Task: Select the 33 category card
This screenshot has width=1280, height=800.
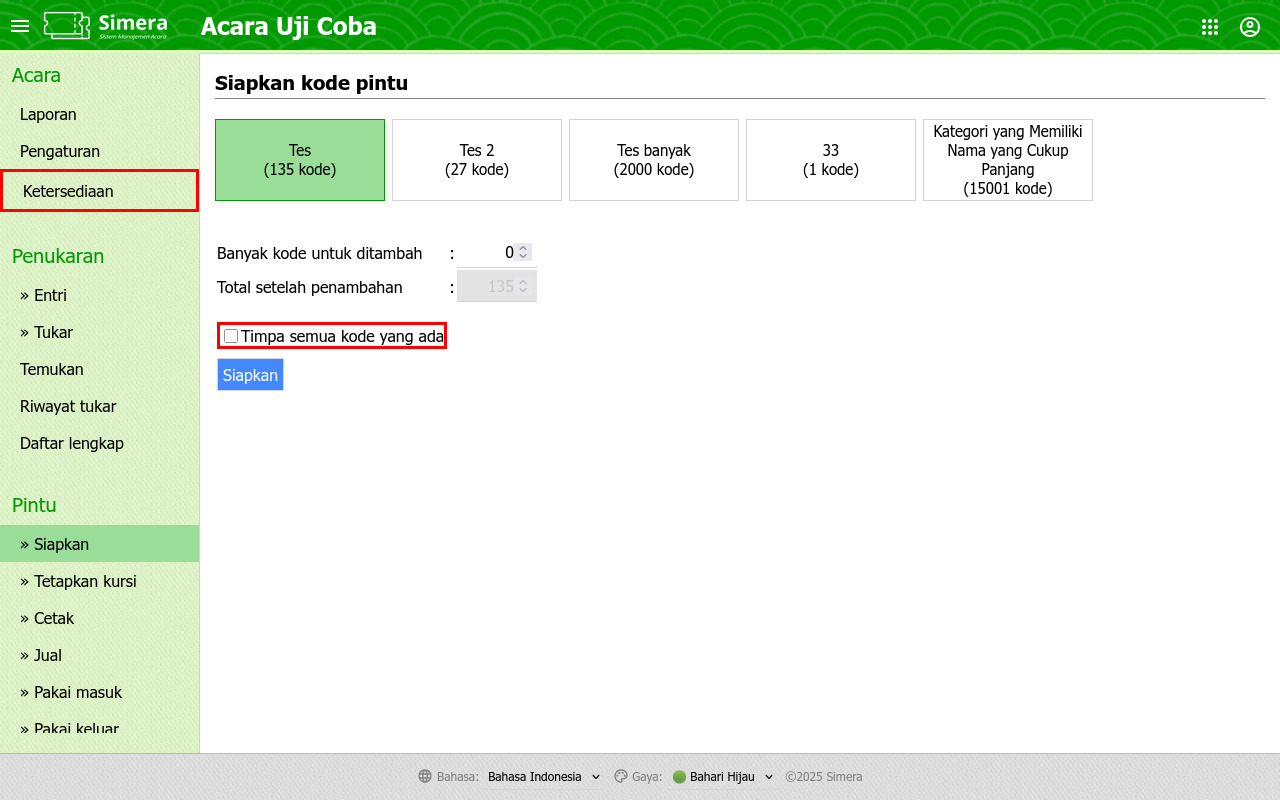Action: tap(831, 160)
